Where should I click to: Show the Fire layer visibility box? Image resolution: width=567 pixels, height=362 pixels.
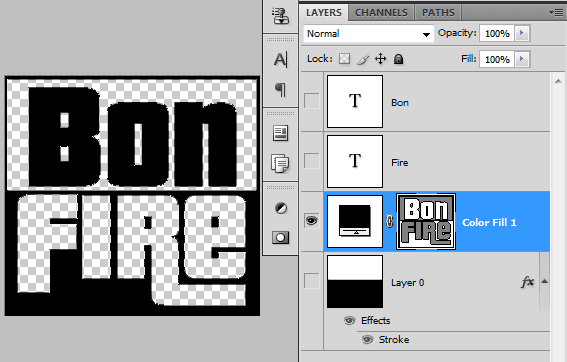tap(311, 161)
